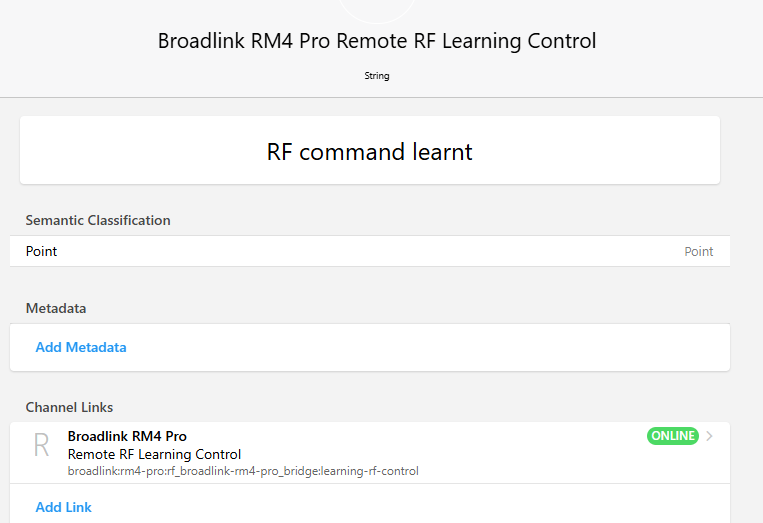Image resolution: width=763 pixels, height=523 pixels.
Task: Open the Broadlink RM4 Pro channel link
Action: [127, 436]
